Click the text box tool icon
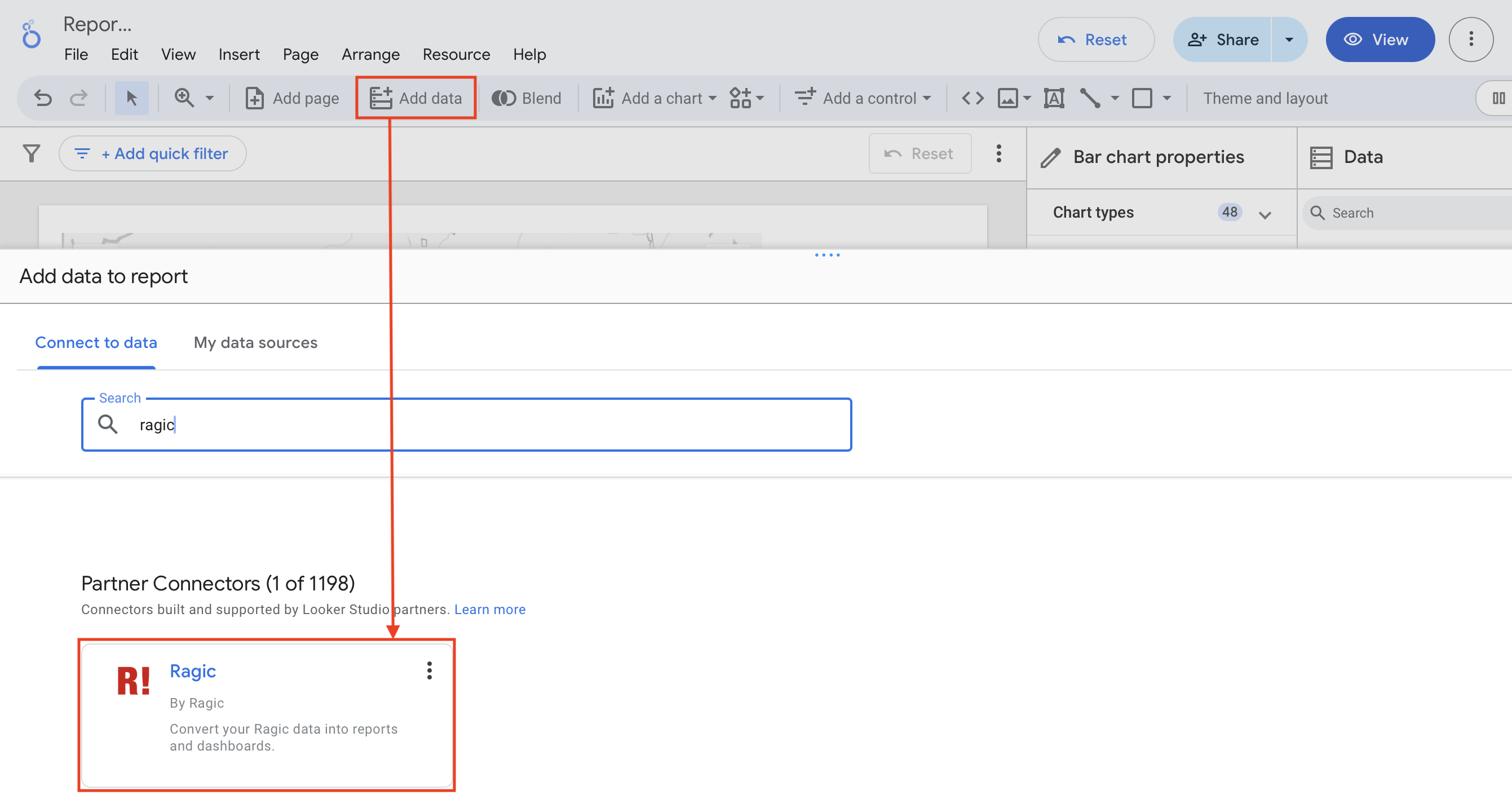The width and height of the screenshot is (1512, 812). 1054,98
